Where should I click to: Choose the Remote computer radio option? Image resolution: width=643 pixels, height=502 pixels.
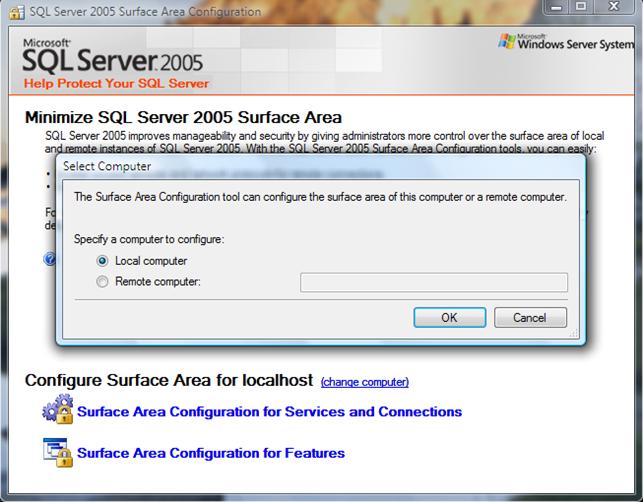(x=102, y=282)
